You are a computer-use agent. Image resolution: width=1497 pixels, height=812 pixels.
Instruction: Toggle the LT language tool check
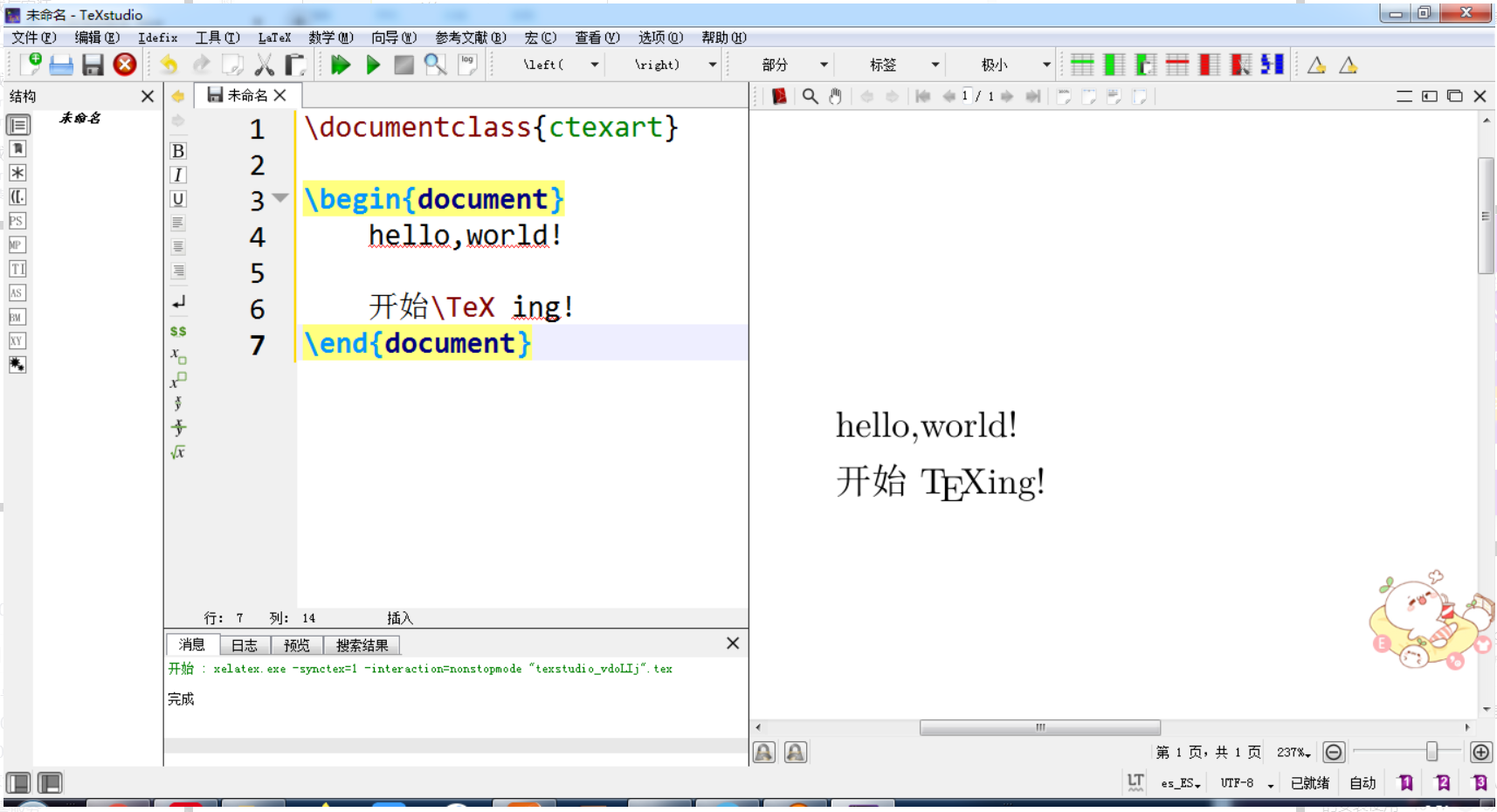(x=1135, y=782)
